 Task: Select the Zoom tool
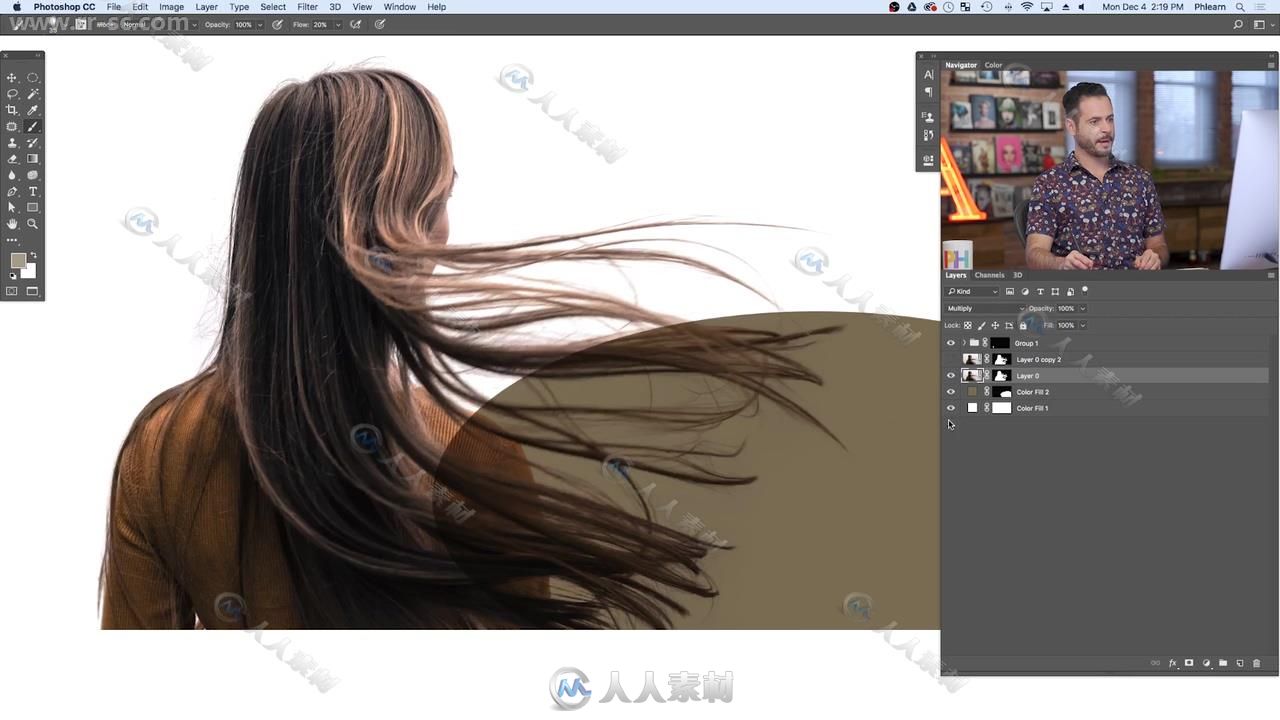pos(33,224)
